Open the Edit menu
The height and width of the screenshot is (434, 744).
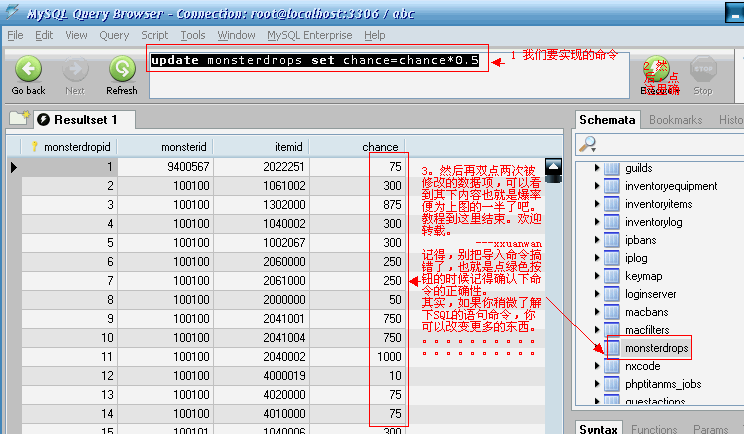coord(44,35)
